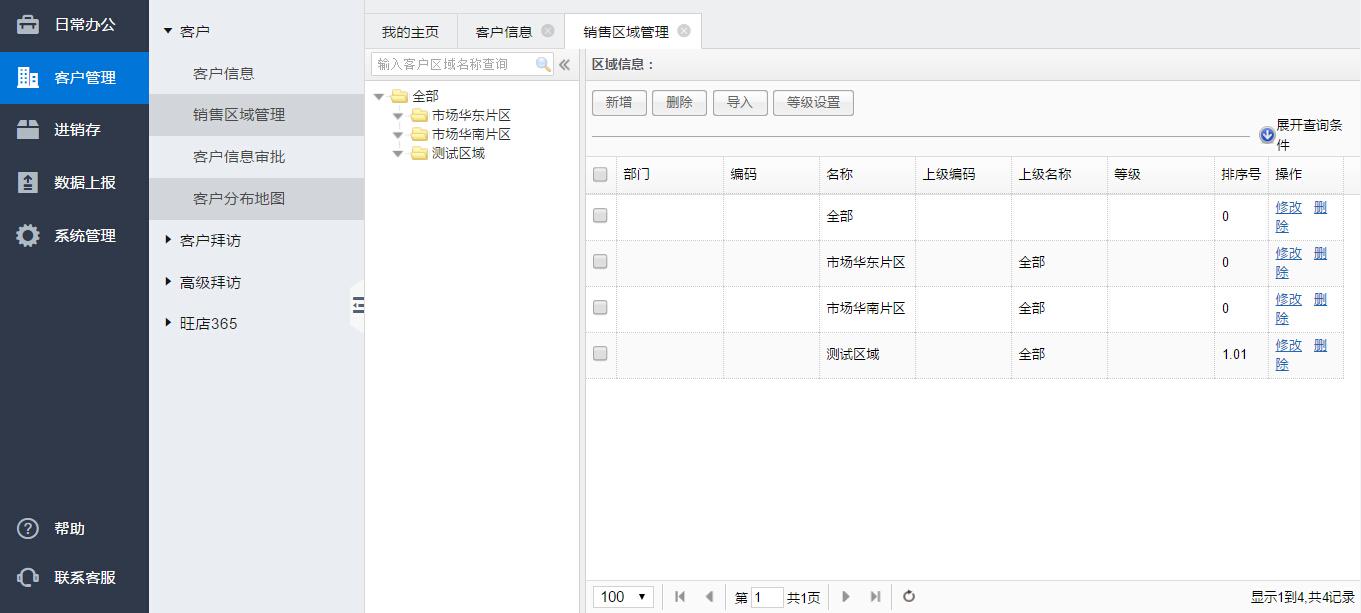Collapse the region tree panel with double-arrow icon
Viewport: 1361px width, 613px height.
[565, 64]
